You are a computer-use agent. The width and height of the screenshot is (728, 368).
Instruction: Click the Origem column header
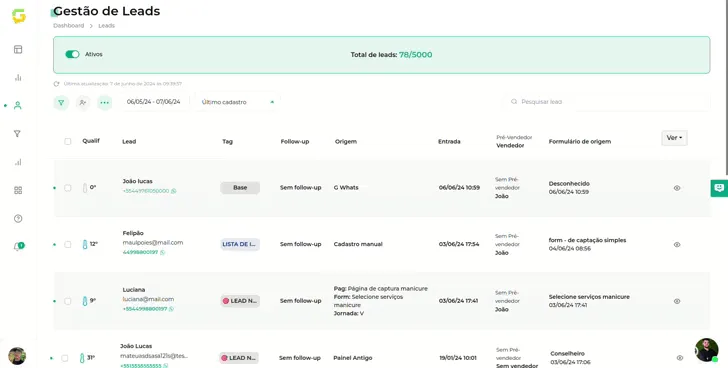[346, 142]
